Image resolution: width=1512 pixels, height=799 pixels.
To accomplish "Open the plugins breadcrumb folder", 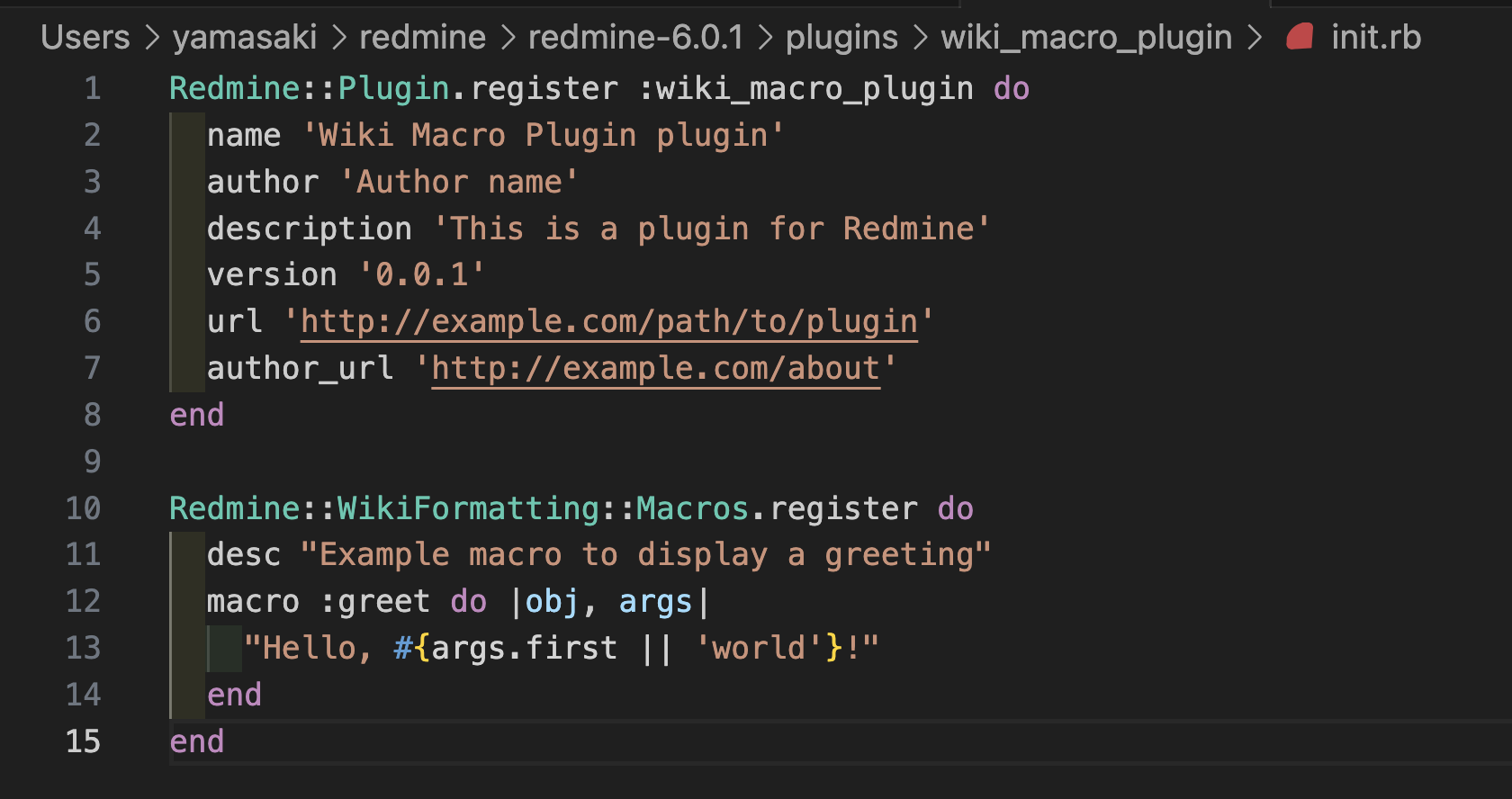I will pyautogui.click(x=841, y=37).
